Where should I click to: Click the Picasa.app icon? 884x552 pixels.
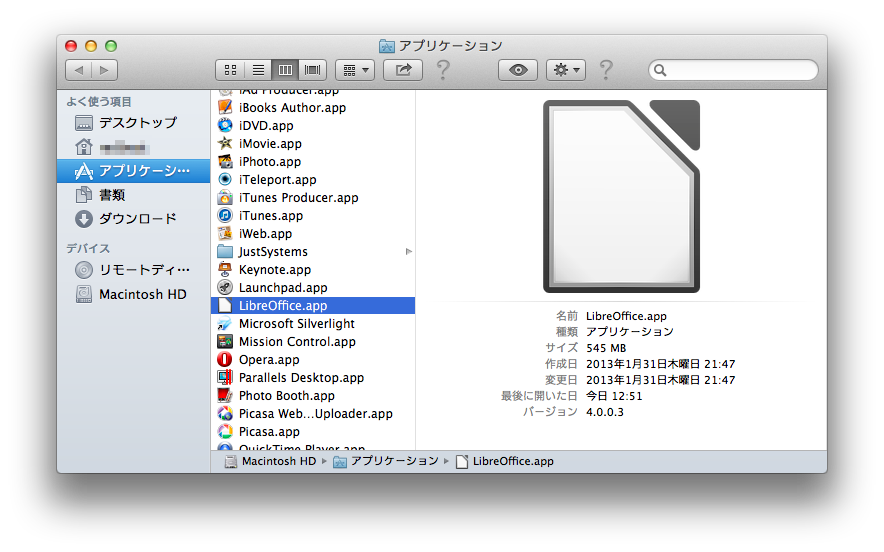[x=225, y=432]
